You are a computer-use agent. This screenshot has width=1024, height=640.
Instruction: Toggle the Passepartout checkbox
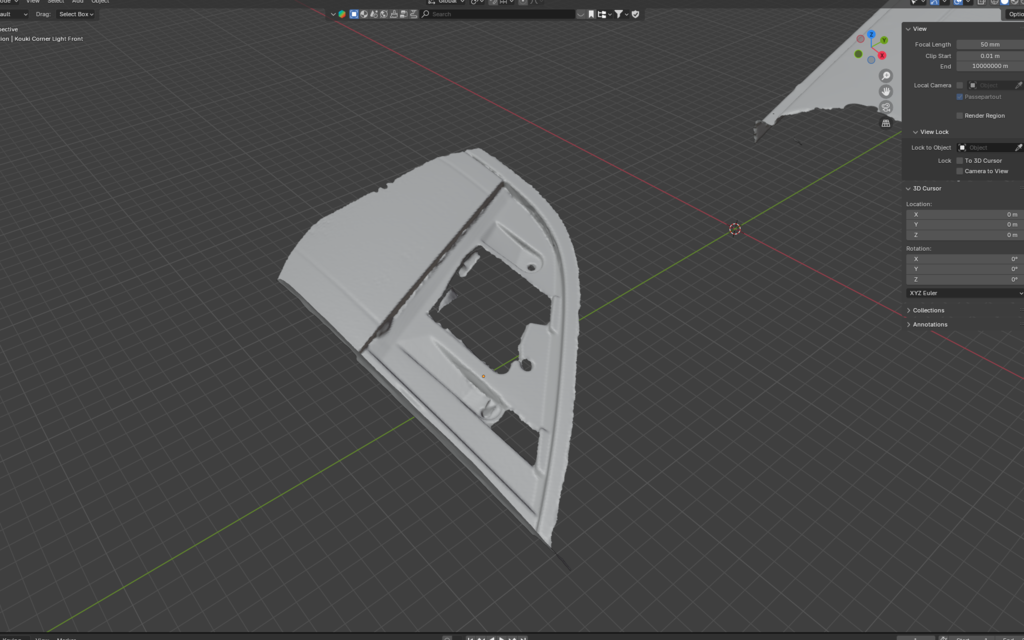coord(960,97)
